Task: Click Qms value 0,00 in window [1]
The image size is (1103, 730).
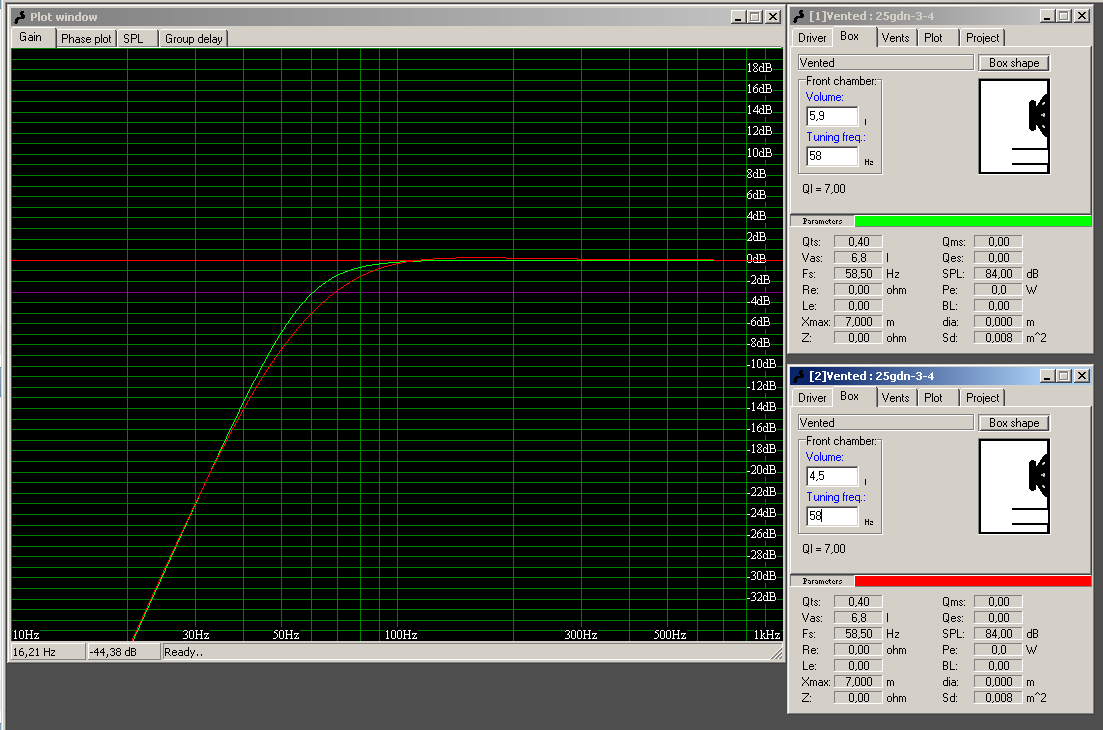Action: (x=998, y=242)
